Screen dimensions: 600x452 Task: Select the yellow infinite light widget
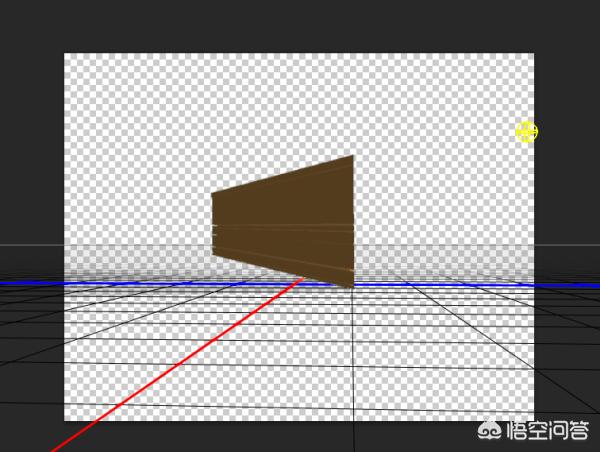(x=527, y=132)
